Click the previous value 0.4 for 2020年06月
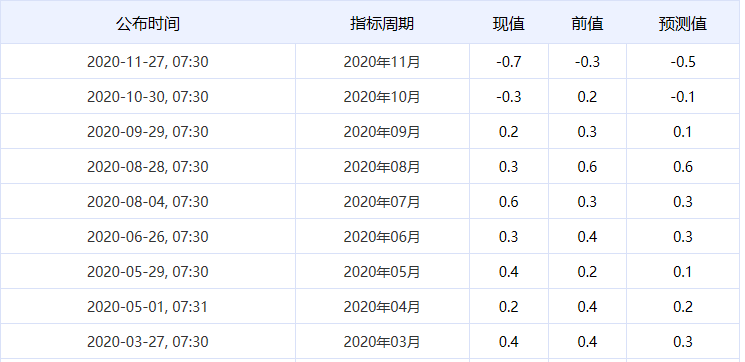745x362 pixels. (x=587, y=237)
